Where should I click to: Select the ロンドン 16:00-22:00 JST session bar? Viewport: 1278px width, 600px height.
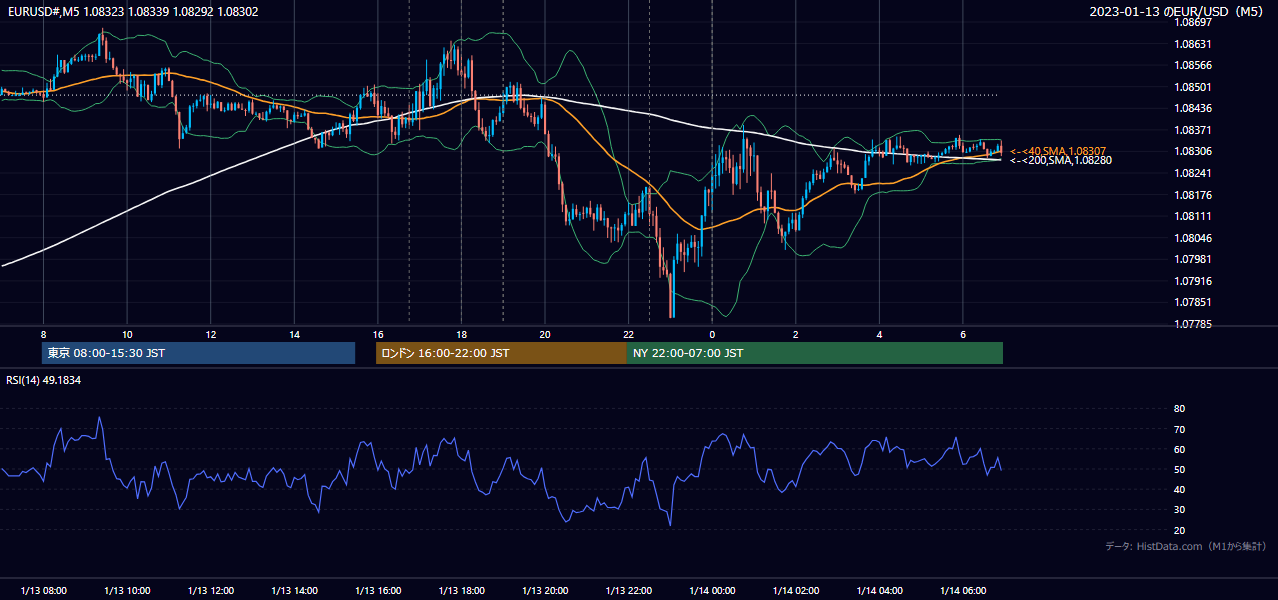pos(501,353)
